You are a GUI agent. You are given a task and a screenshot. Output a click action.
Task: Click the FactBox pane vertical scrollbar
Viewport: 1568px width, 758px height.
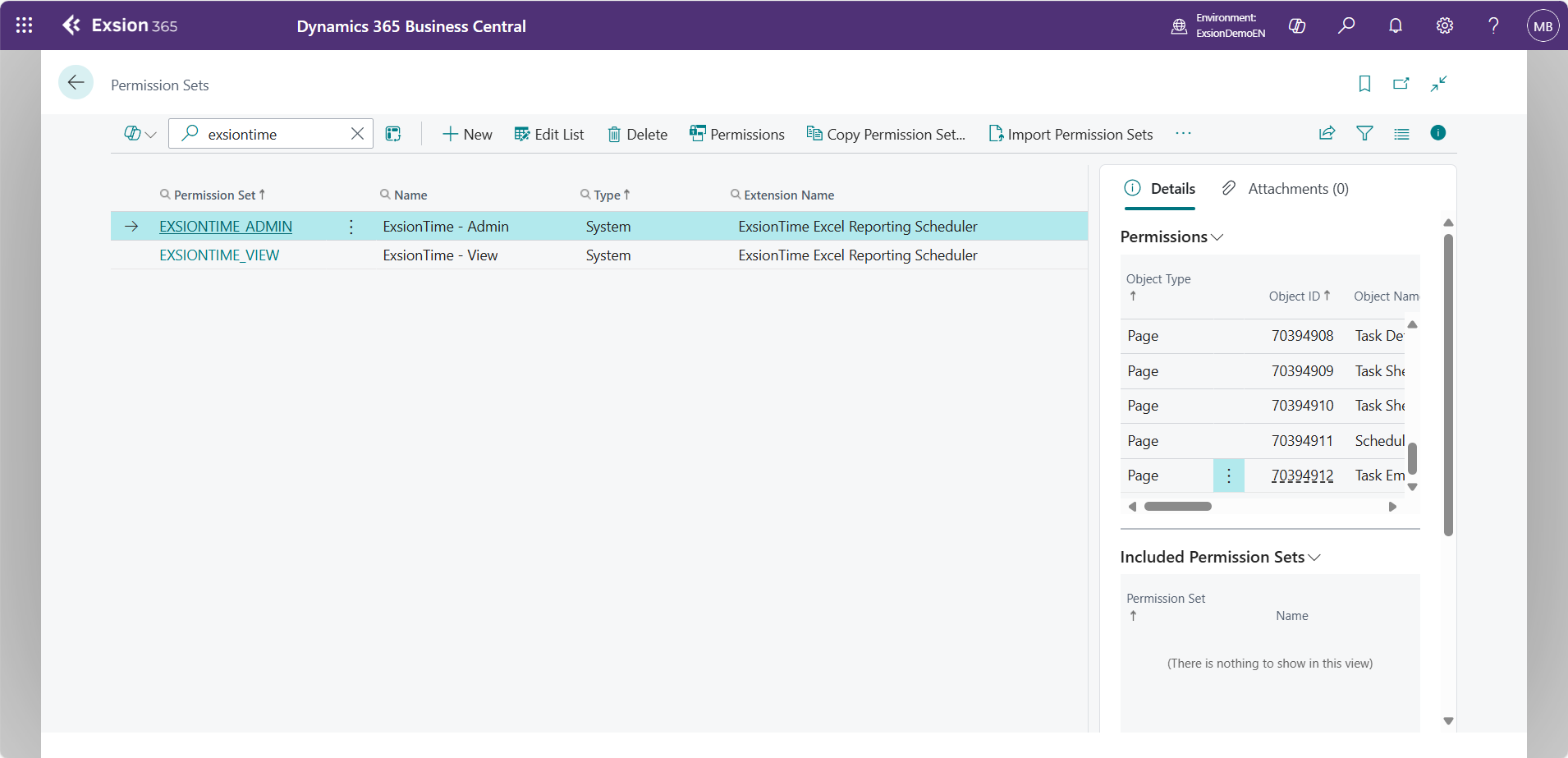1448,385
